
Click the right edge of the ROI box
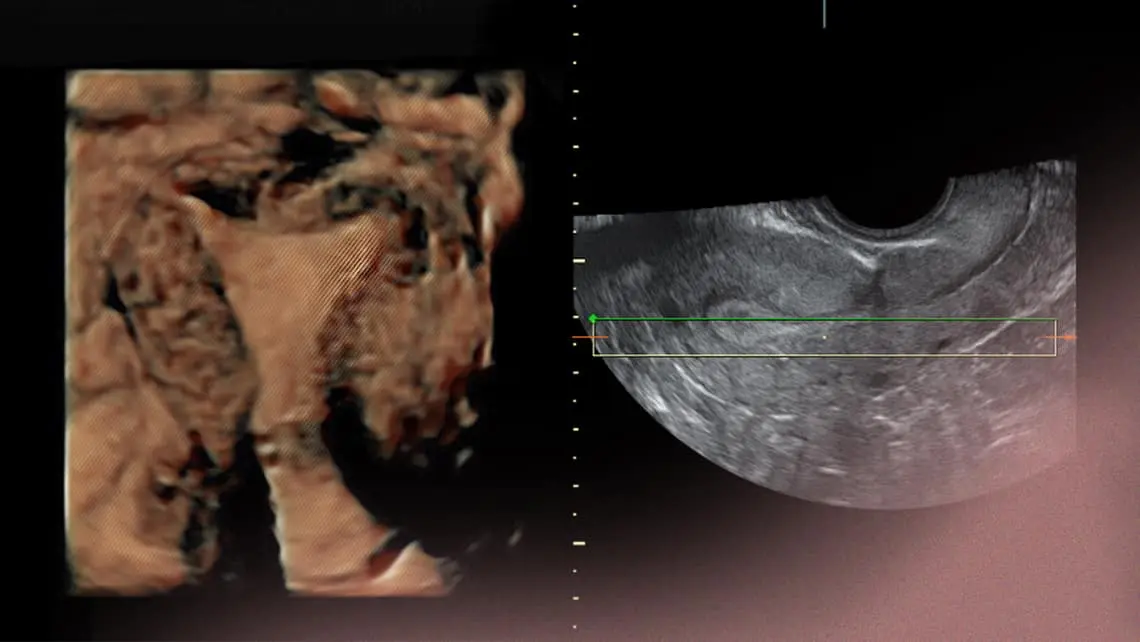click(x=1056, y=338)
